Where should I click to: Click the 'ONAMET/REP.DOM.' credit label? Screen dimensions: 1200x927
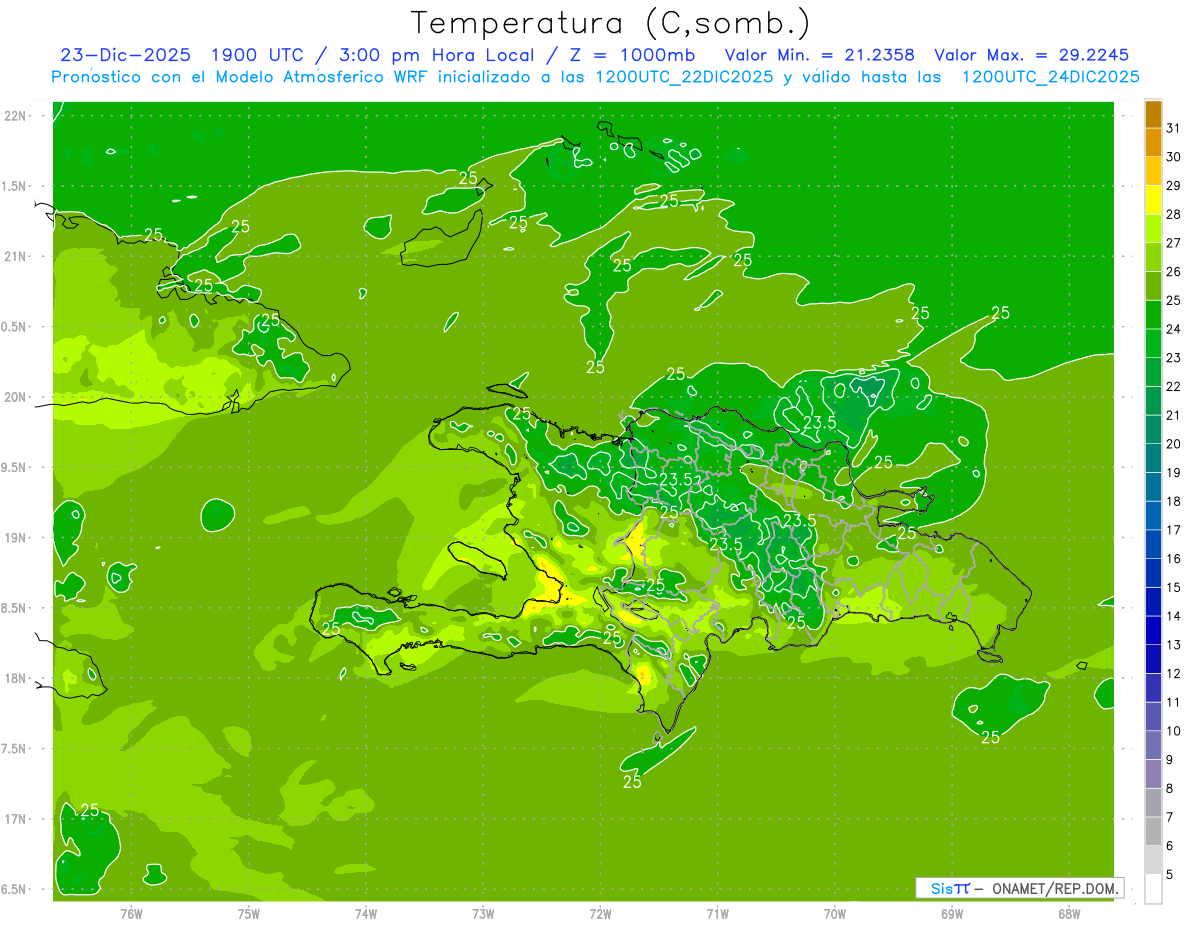[1056, 888]
